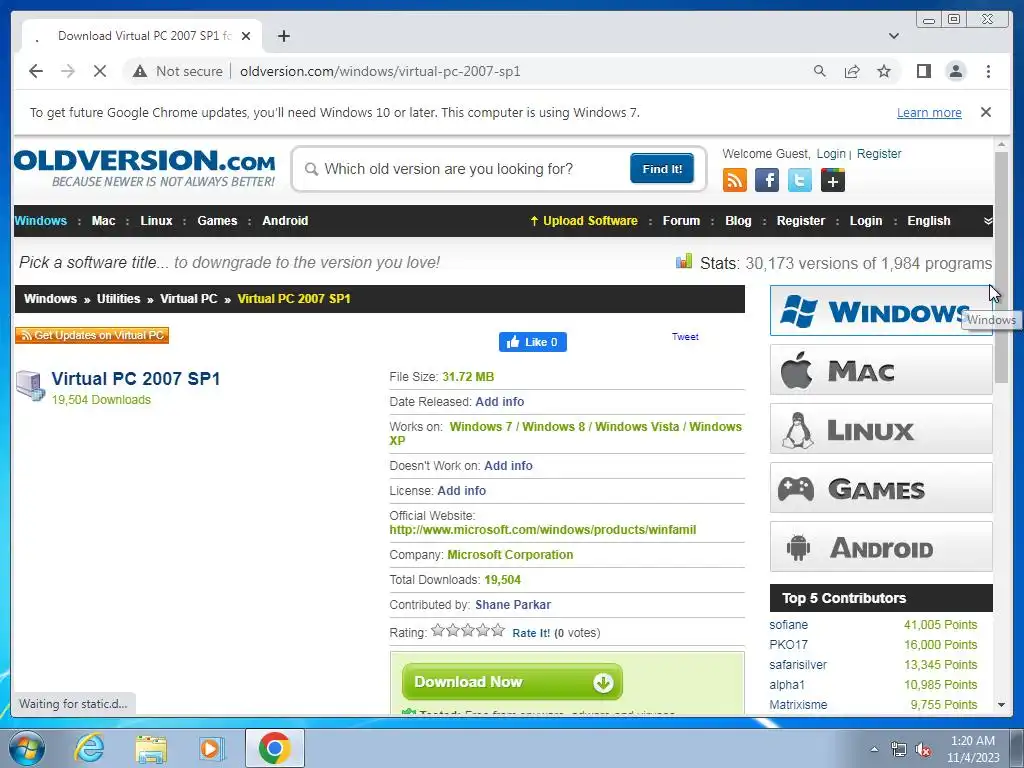
Task: Open Chrome three-dot menu
Action: pos(988,71)
